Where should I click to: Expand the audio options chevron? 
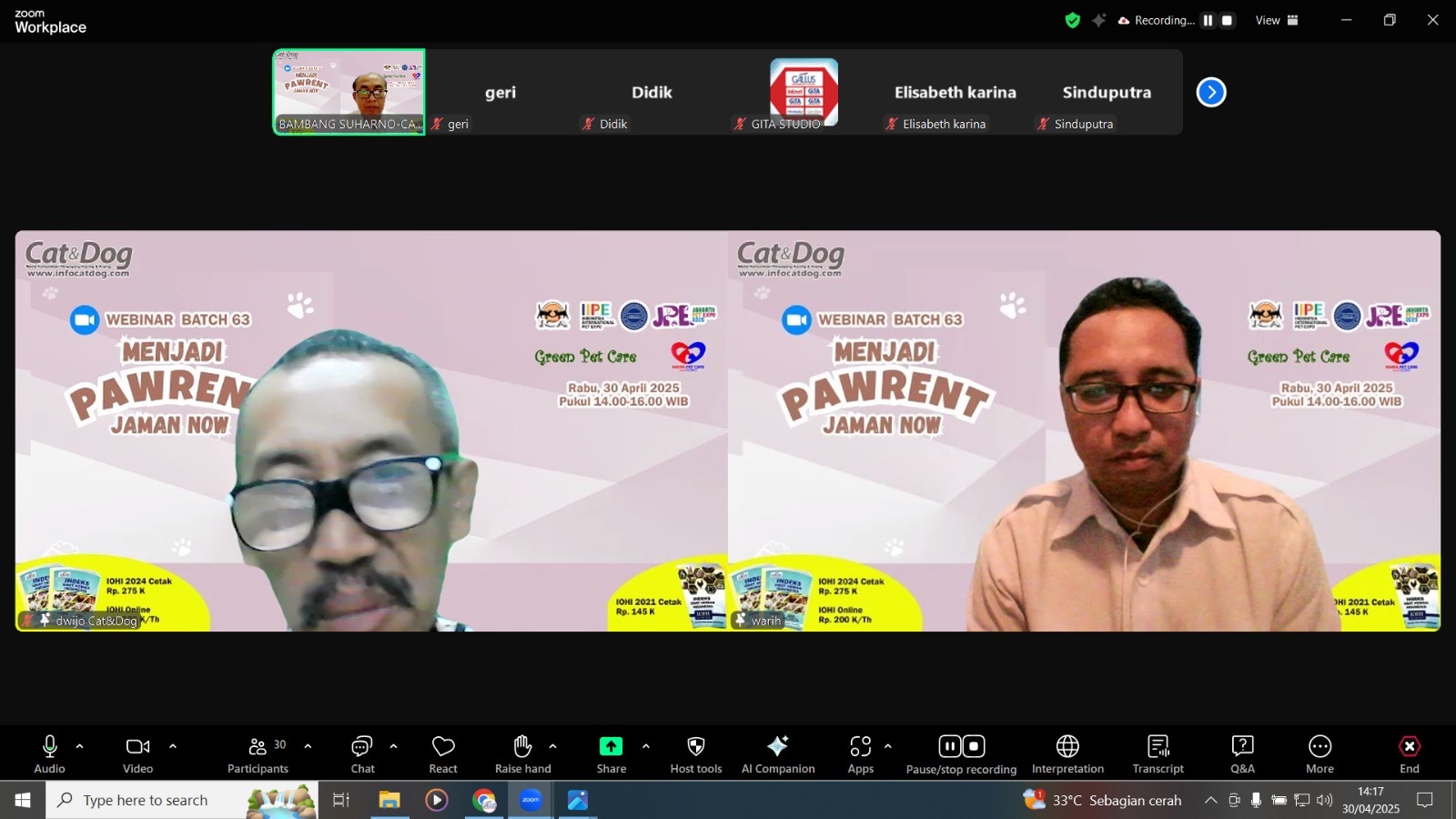79,746
